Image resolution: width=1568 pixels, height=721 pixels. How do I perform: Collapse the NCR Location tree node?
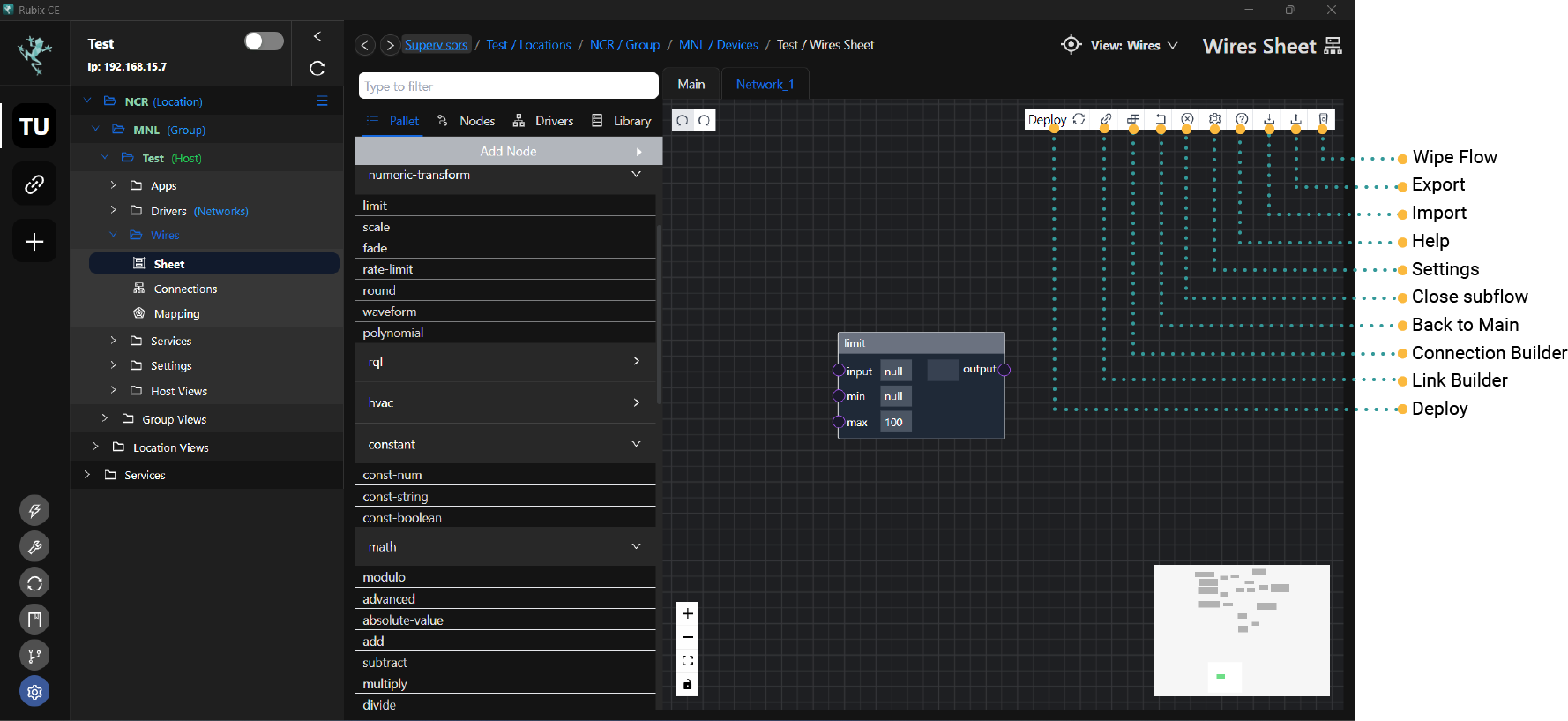click(87, 101)
